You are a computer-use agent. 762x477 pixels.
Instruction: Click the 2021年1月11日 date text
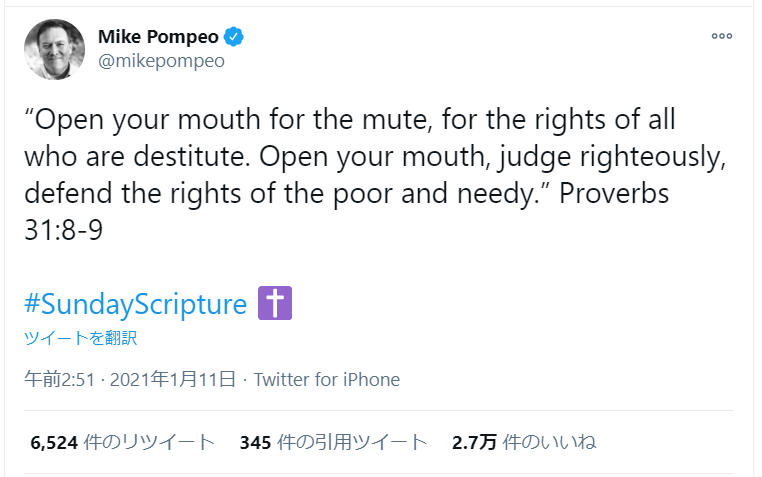coord(173,379)
